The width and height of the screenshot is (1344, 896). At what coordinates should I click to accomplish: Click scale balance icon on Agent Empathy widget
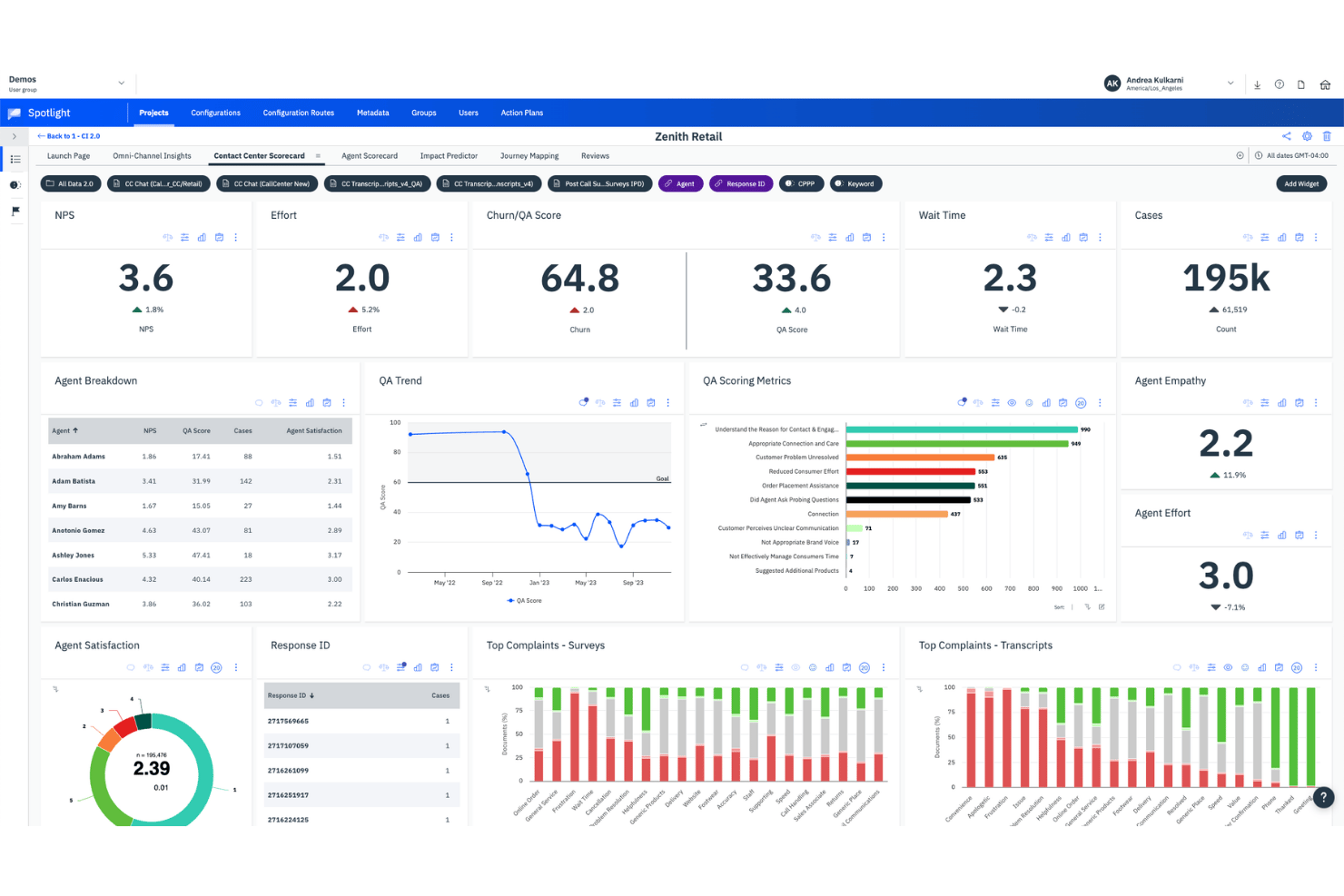[1248, 403]
